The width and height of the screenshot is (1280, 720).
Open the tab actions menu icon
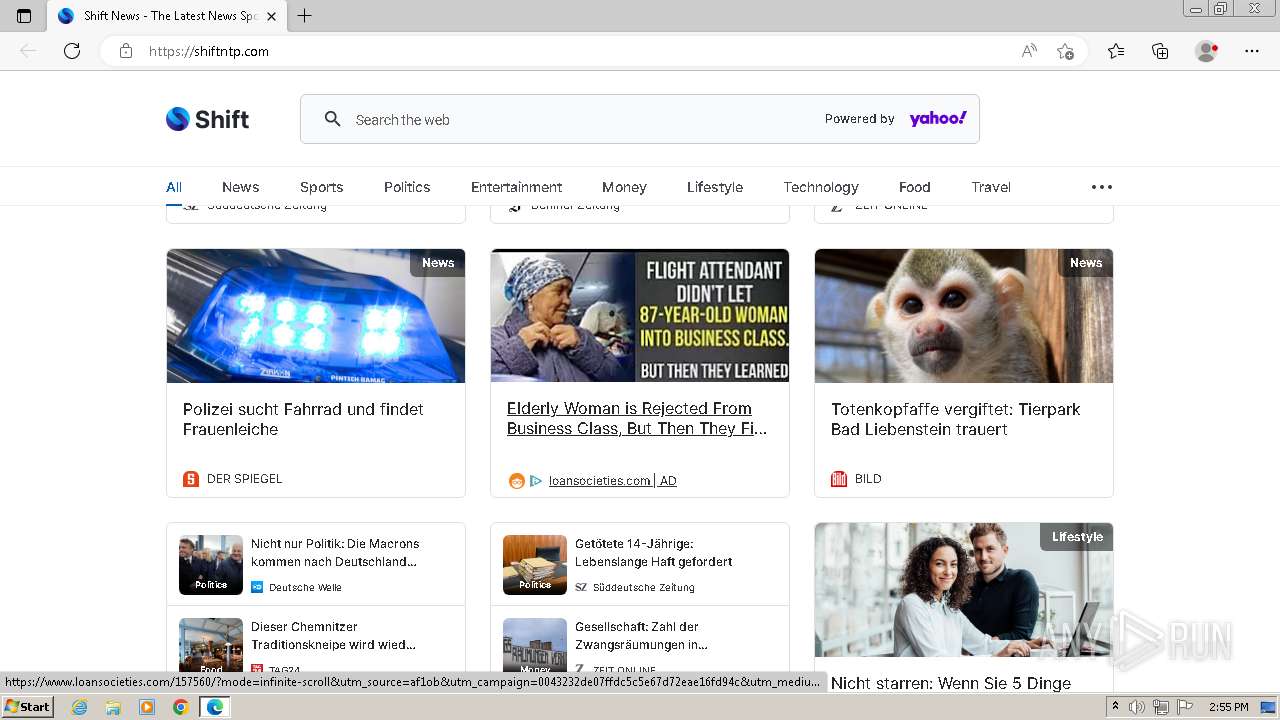[x=24, y=16]
